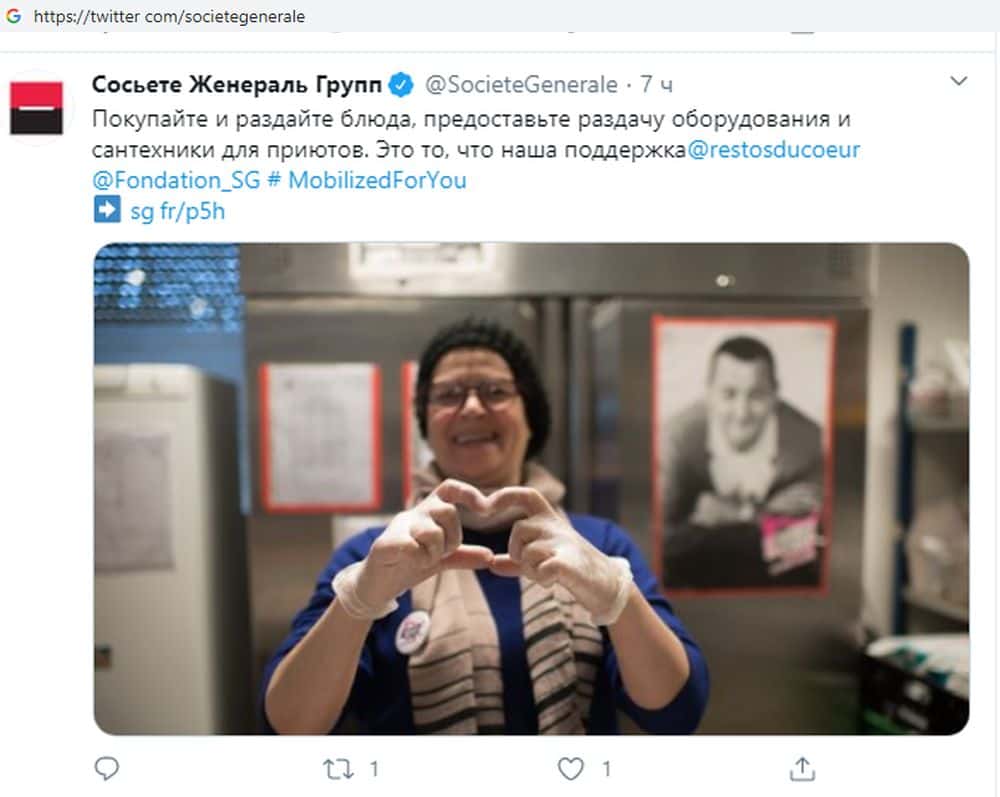Screen dimensions: 1000x797
Task: Open the Сосьете Женераль Групп profile name
Action: pos(237,84)
